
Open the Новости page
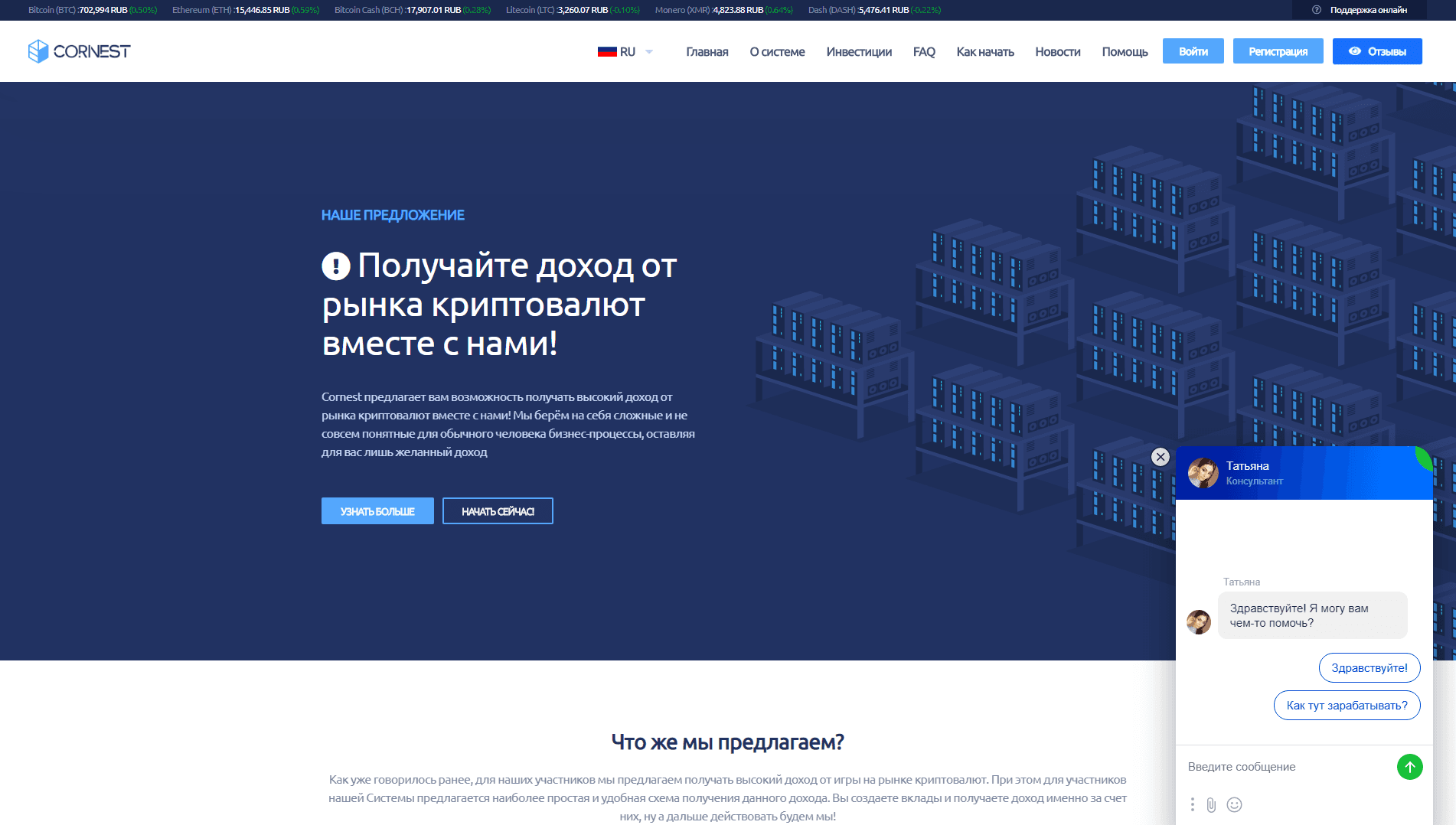coord(1057,51)
